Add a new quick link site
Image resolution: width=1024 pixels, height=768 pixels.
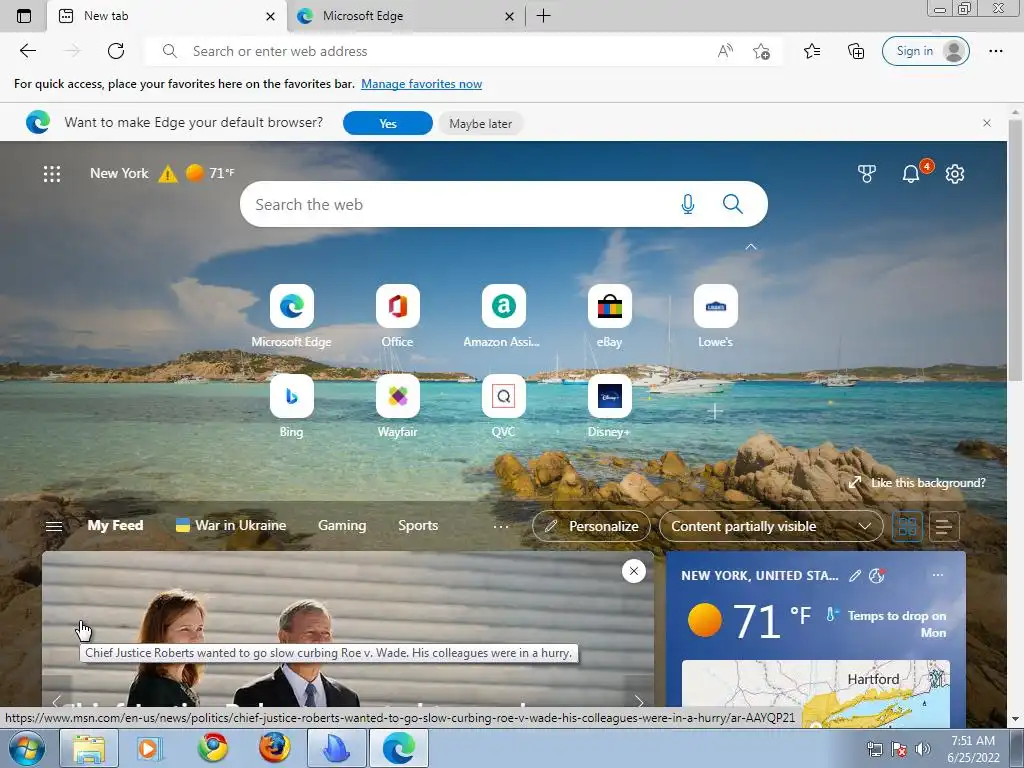715,411
